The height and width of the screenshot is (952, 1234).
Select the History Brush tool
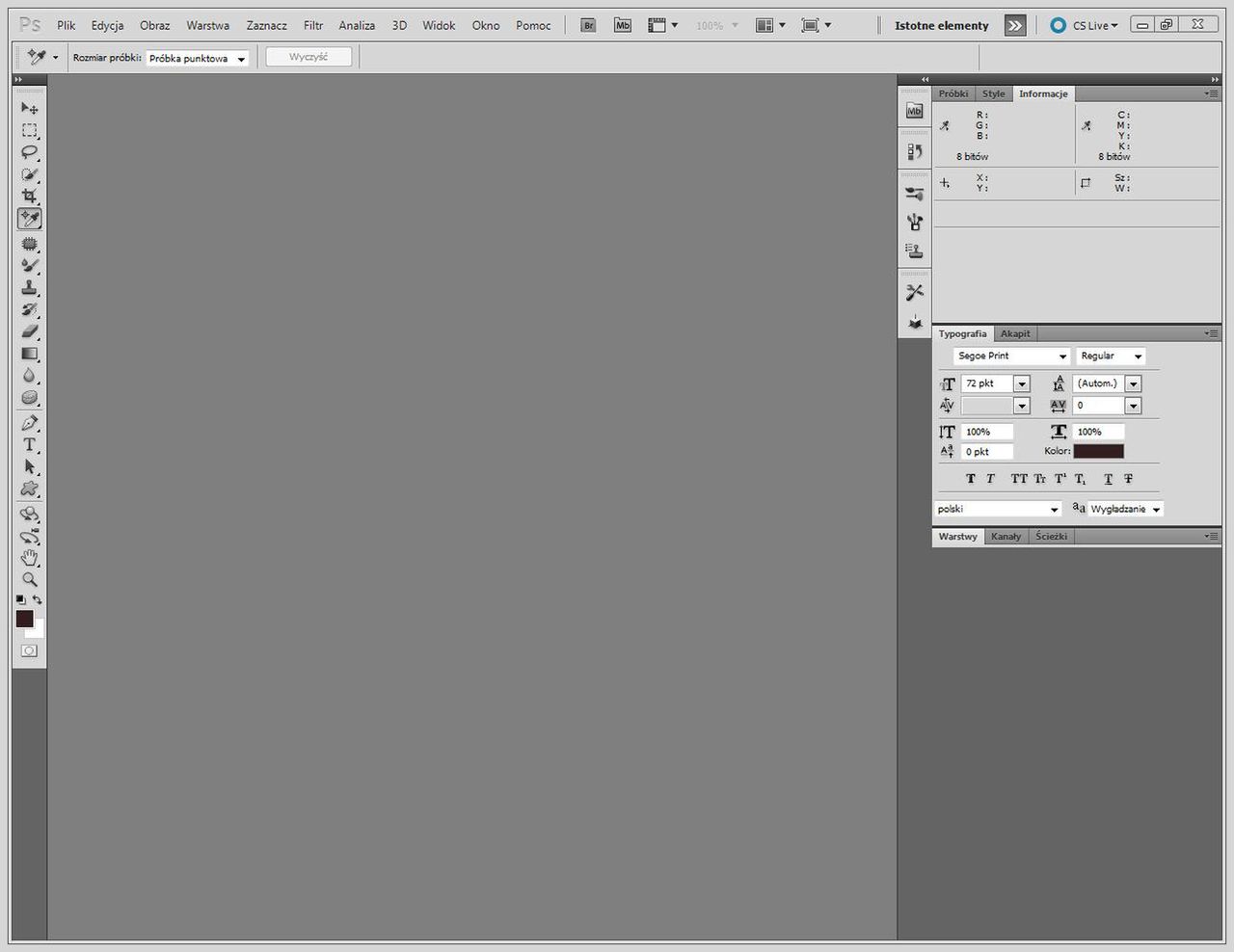pyautogui.click(x=30, y=309)
